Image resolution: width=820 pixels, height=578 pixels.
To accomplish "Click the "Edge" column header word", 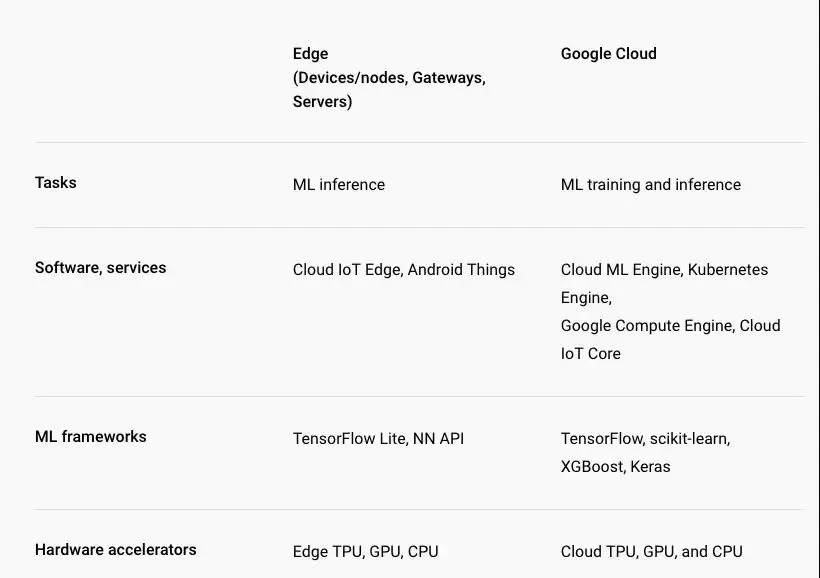I will point(310,54).
